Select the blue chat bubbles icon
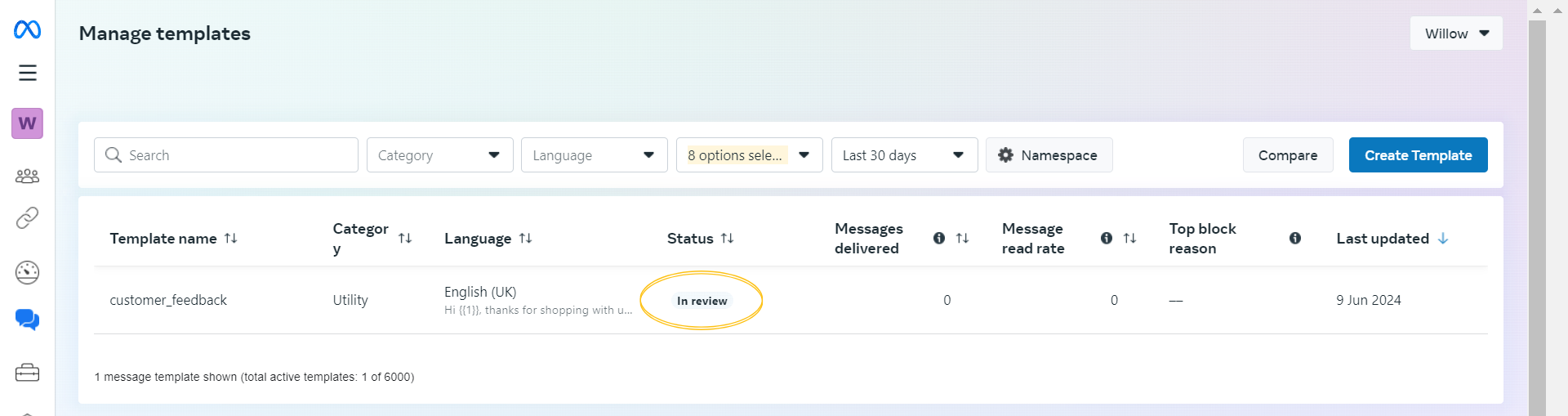 click(27, 320)
